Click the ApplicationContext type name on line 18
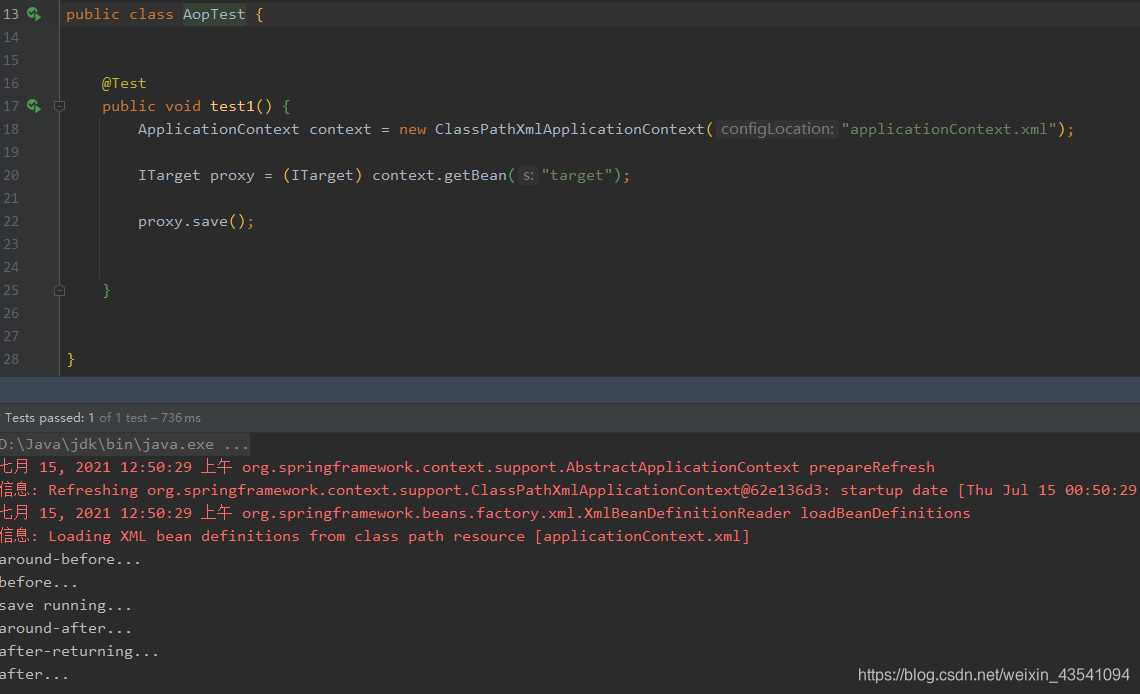This screenshot has width=1140, height=694. coord(218,129)
